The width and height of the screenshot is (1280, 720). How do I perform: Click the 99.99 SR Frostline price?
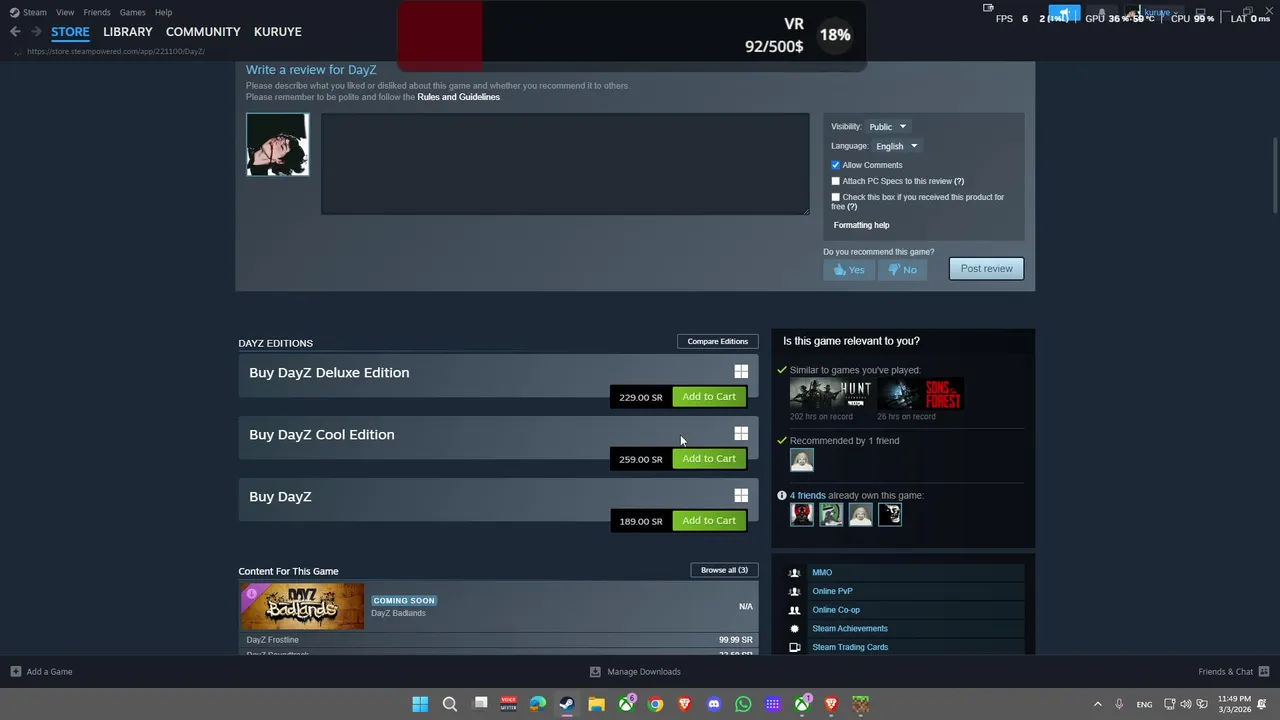(x=735, y=640)
